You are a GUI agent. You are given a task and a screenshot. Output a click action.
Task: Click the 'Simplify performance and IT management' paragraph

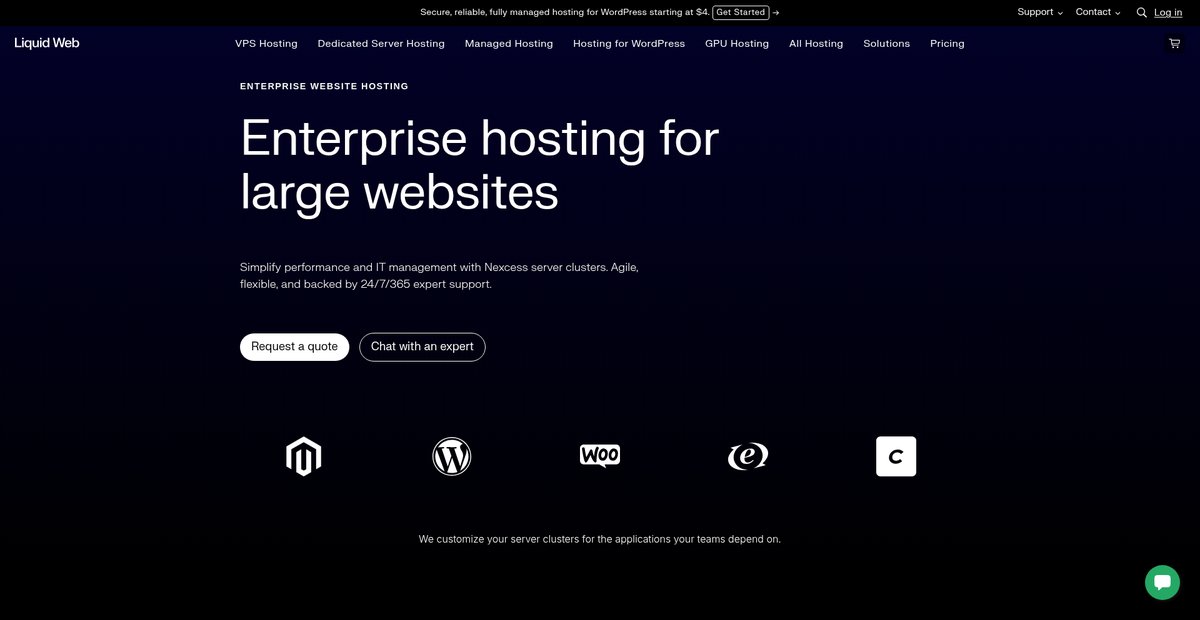[x=439, y=276]
